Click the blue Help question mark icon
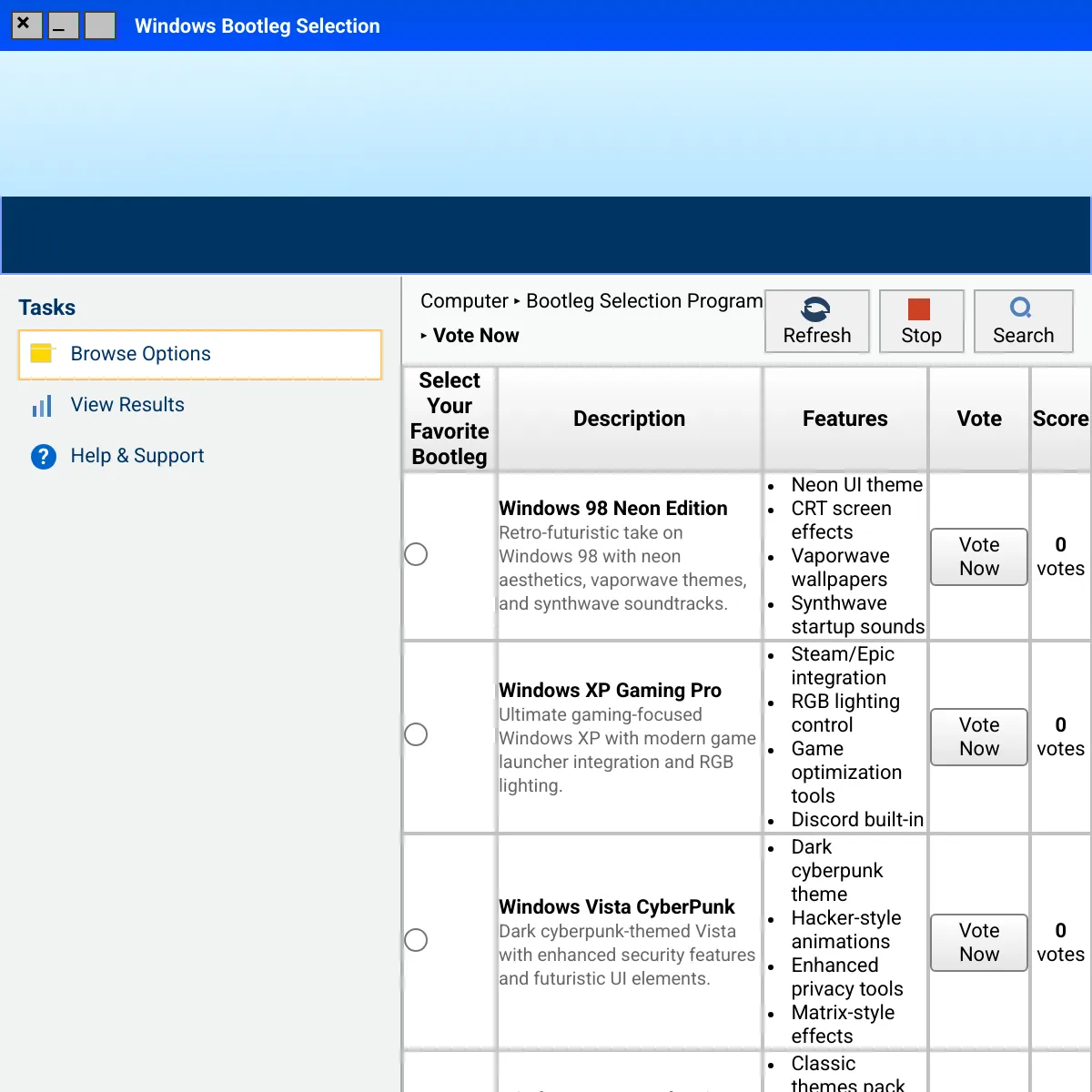Screen dimensions: 1092x1092 (x=43, y=456)
